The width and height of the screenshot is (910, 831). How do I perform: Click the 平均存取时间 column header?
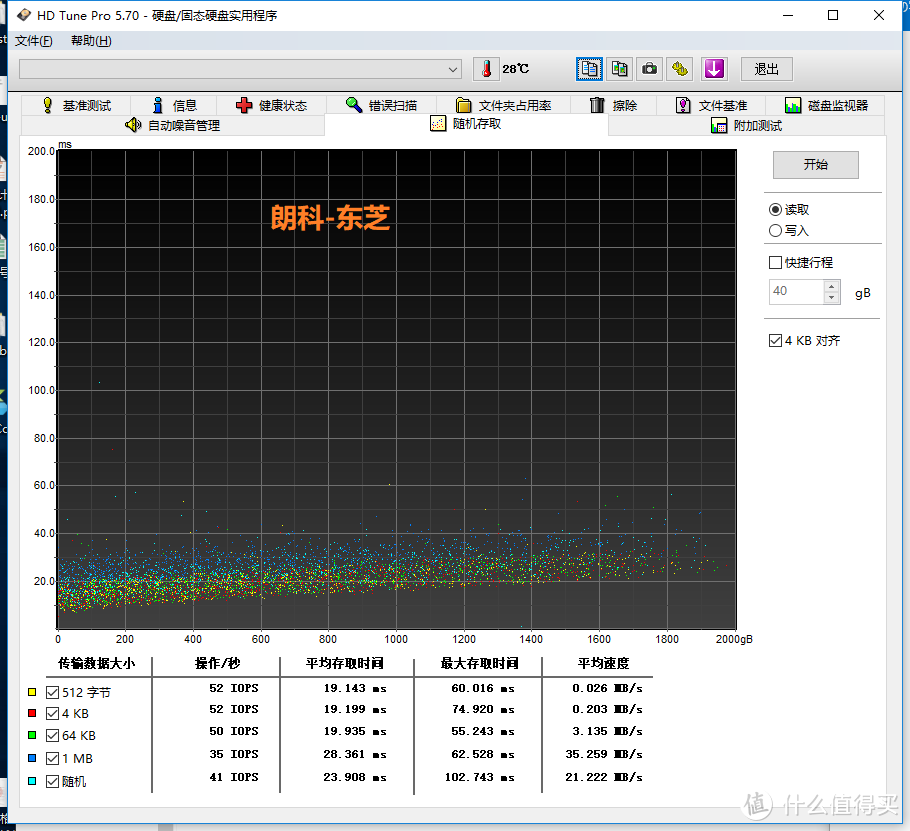[345, 663]
